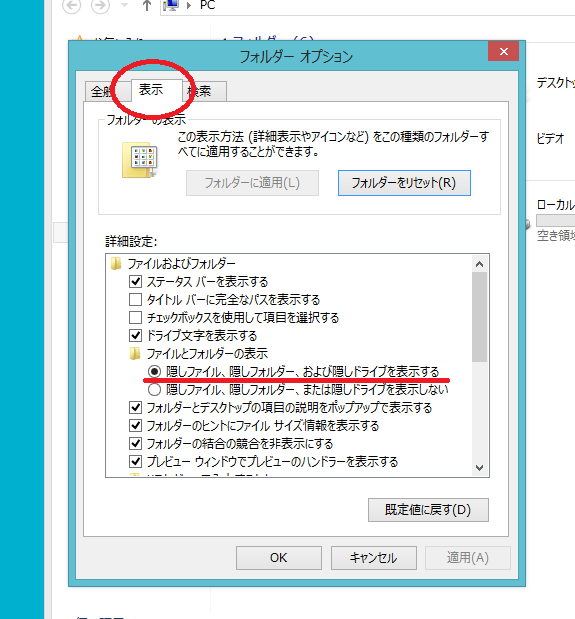The height and width of the screenshot is (619, 575).
Task: Click the 適用(A) button
Action: pyautogui.click(x=468, y=558)
